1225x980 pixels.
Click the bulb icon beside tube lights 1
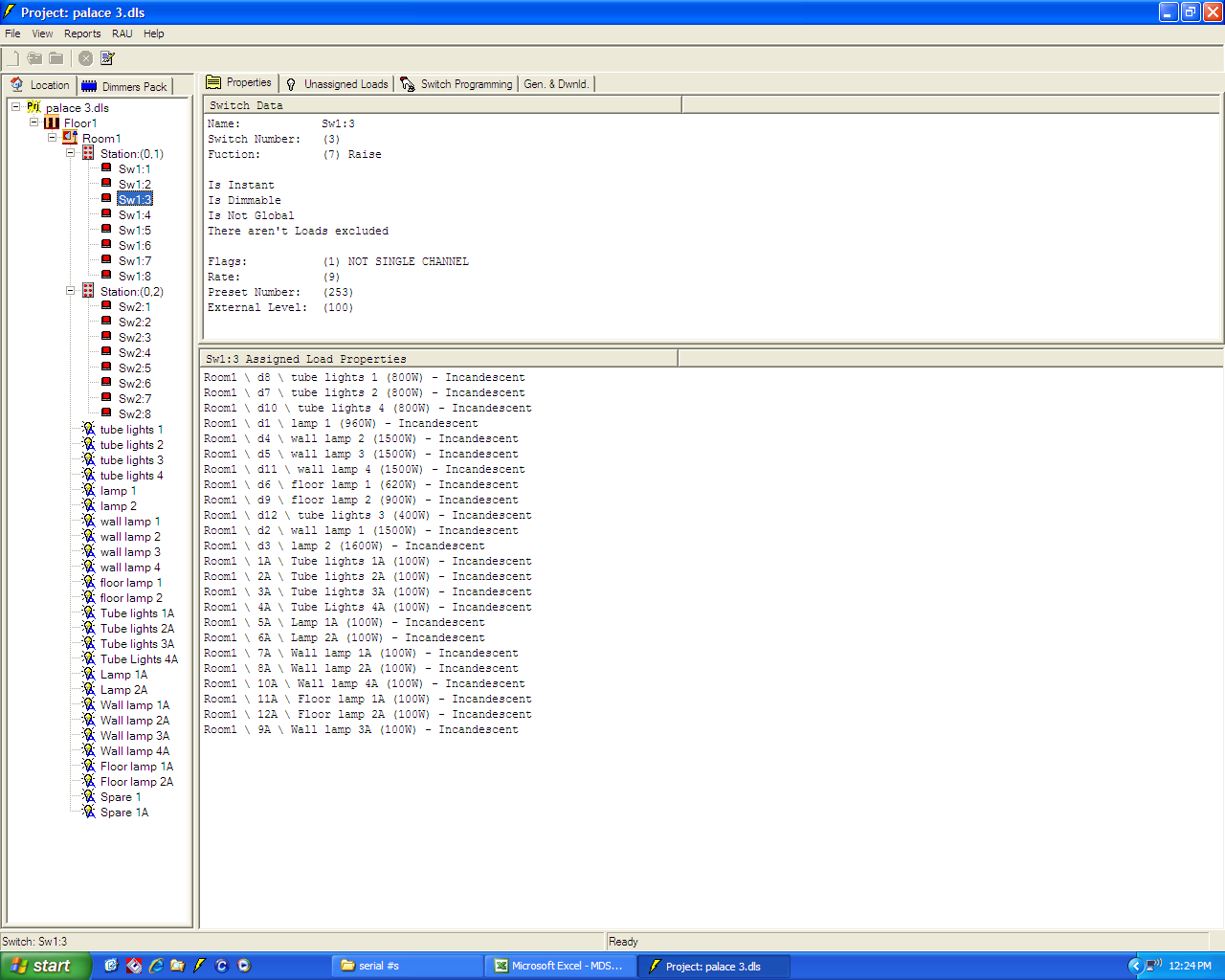click(x=89, y=430)
